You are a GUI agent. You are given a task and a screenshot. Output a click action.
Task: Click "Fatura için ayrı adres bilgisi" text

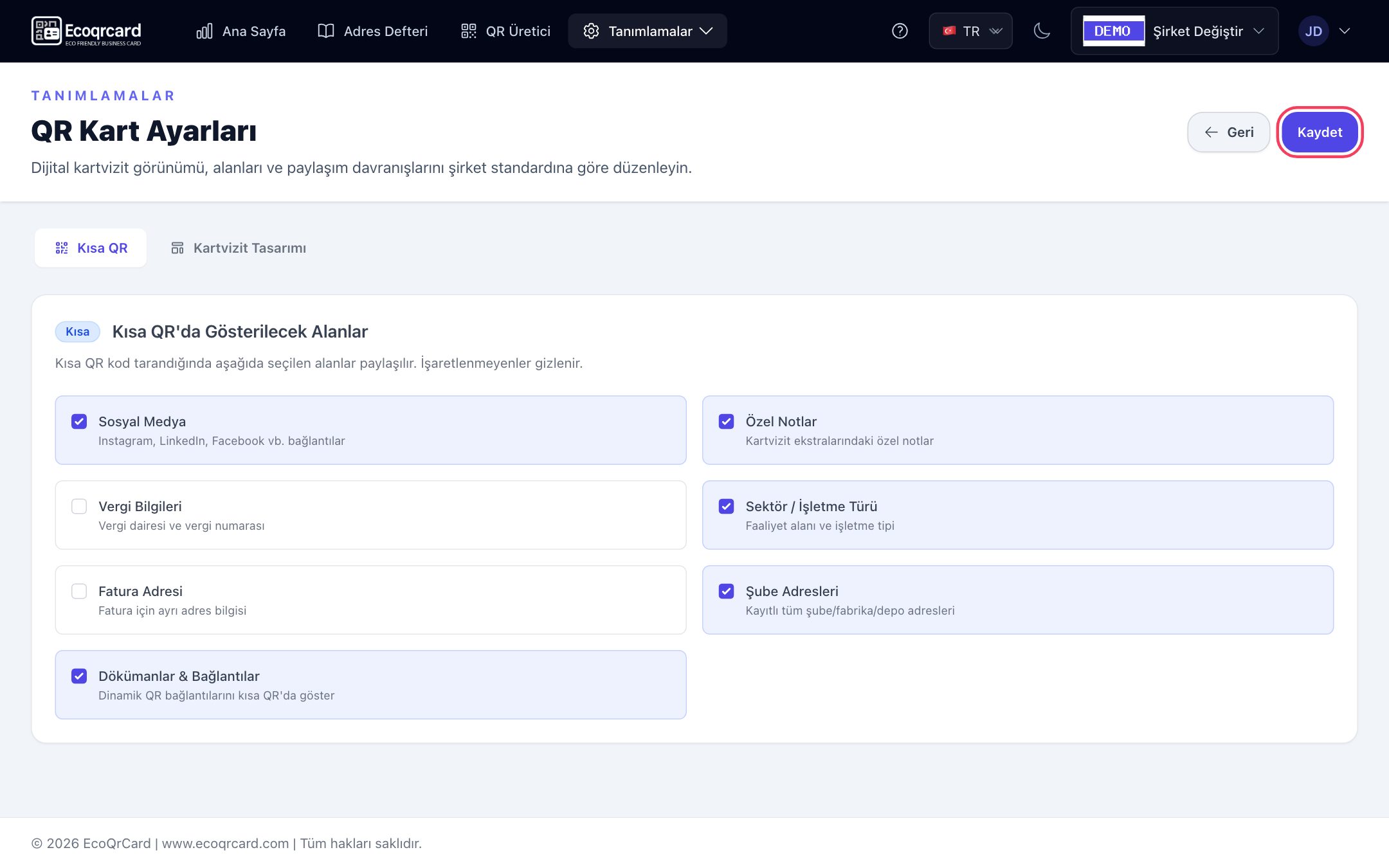(x=172, y=611)
